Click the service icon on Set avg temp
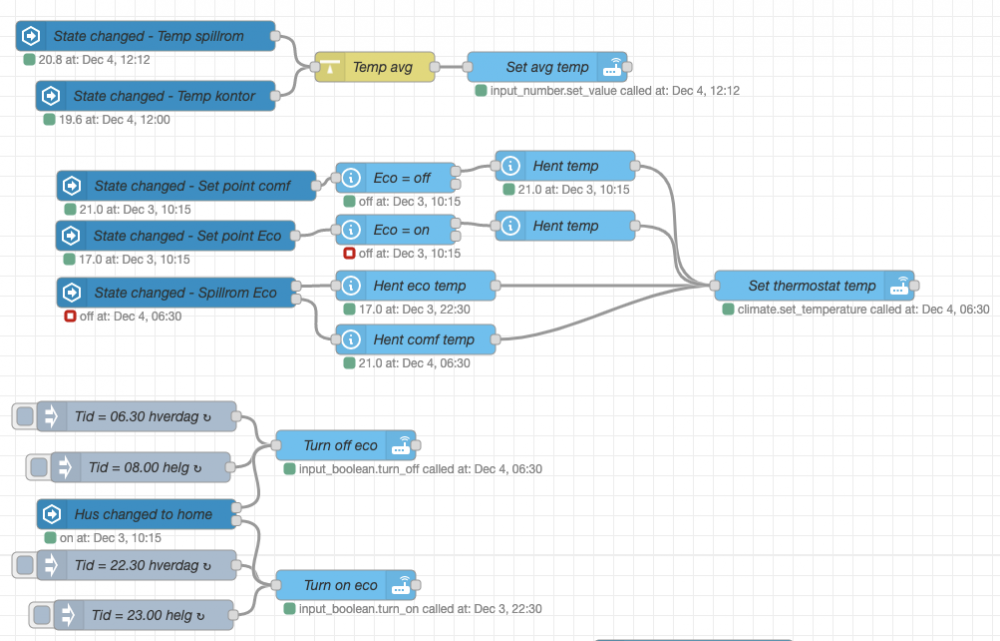This screenshot has height=641, width=1000. pyautogui.click(x=611, y=68)
